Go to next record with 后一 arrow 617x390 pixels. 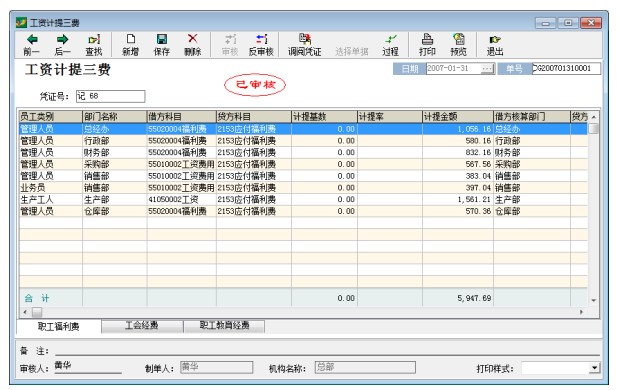pyautogui.click(x=62, y=45)
